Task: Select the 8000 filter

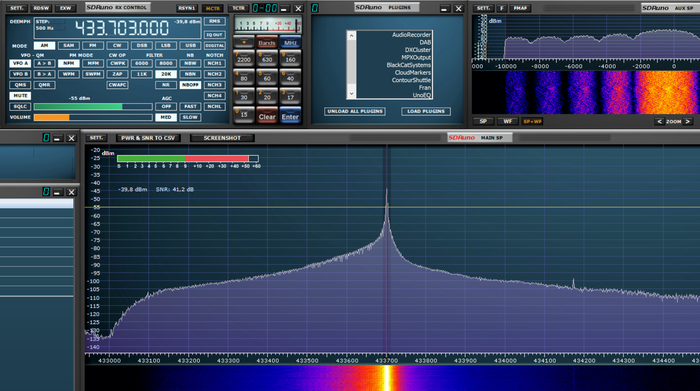Action: tap(166, 63)
